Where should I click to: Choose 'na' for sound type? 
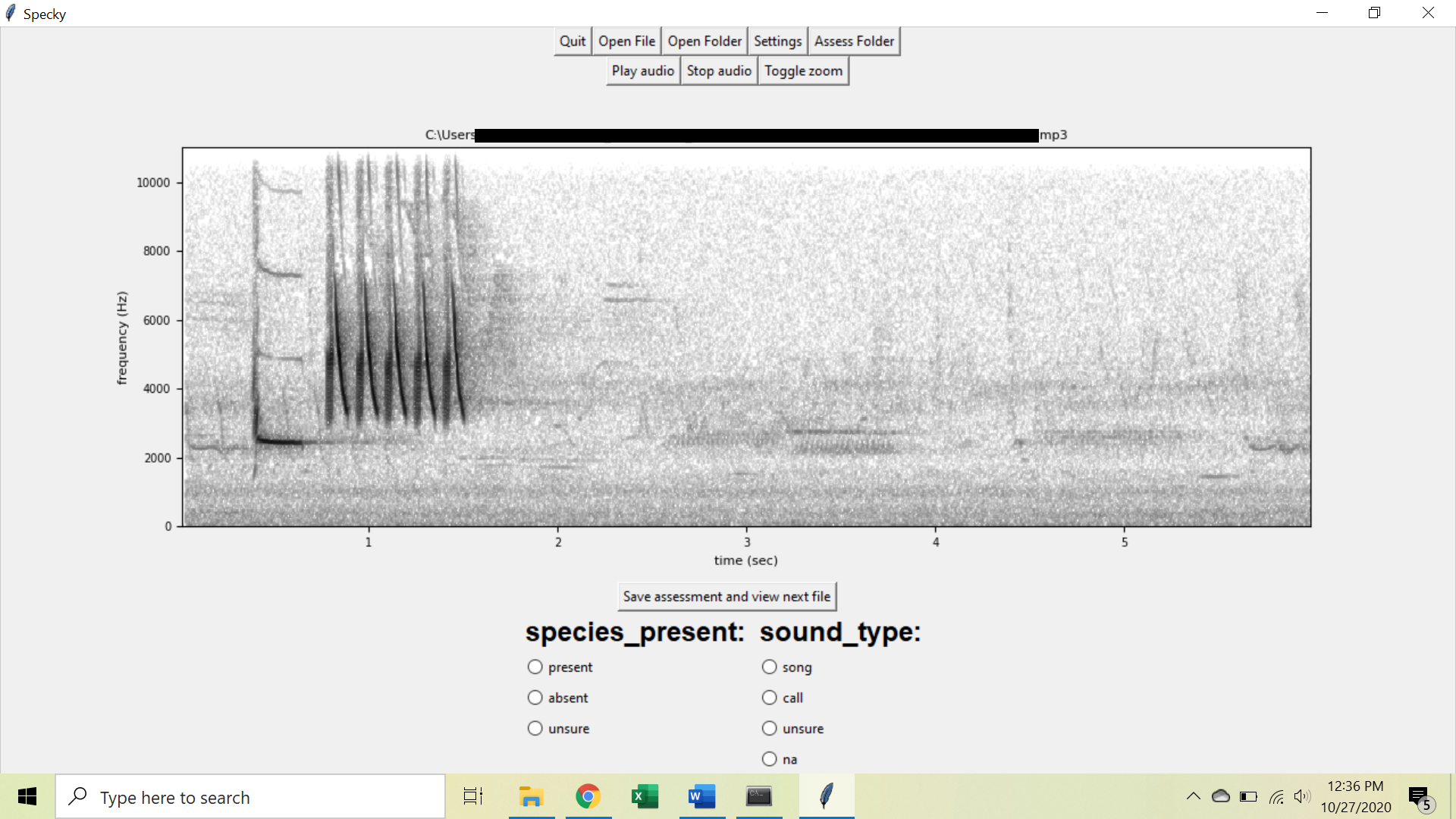pyautogui.click(x=770, y=759)
